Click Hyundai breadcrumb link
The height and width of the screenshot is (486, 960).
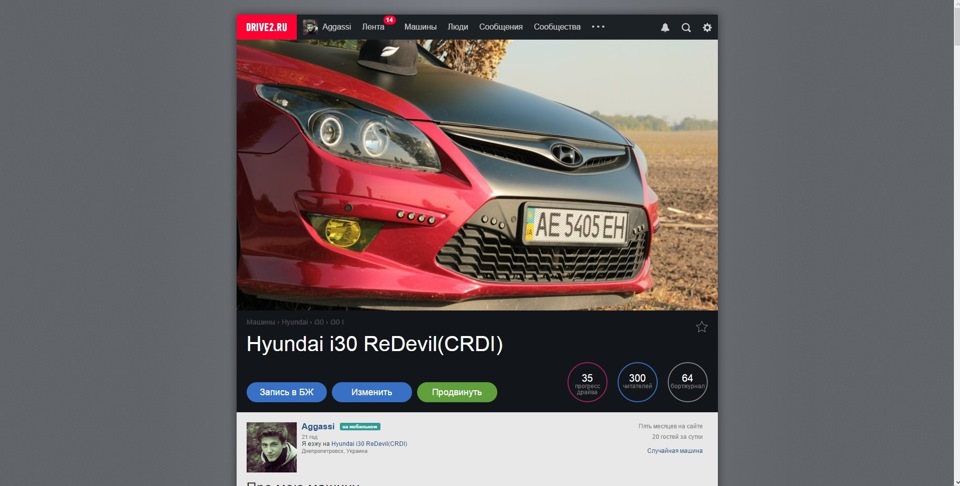[x=294, y=322]
